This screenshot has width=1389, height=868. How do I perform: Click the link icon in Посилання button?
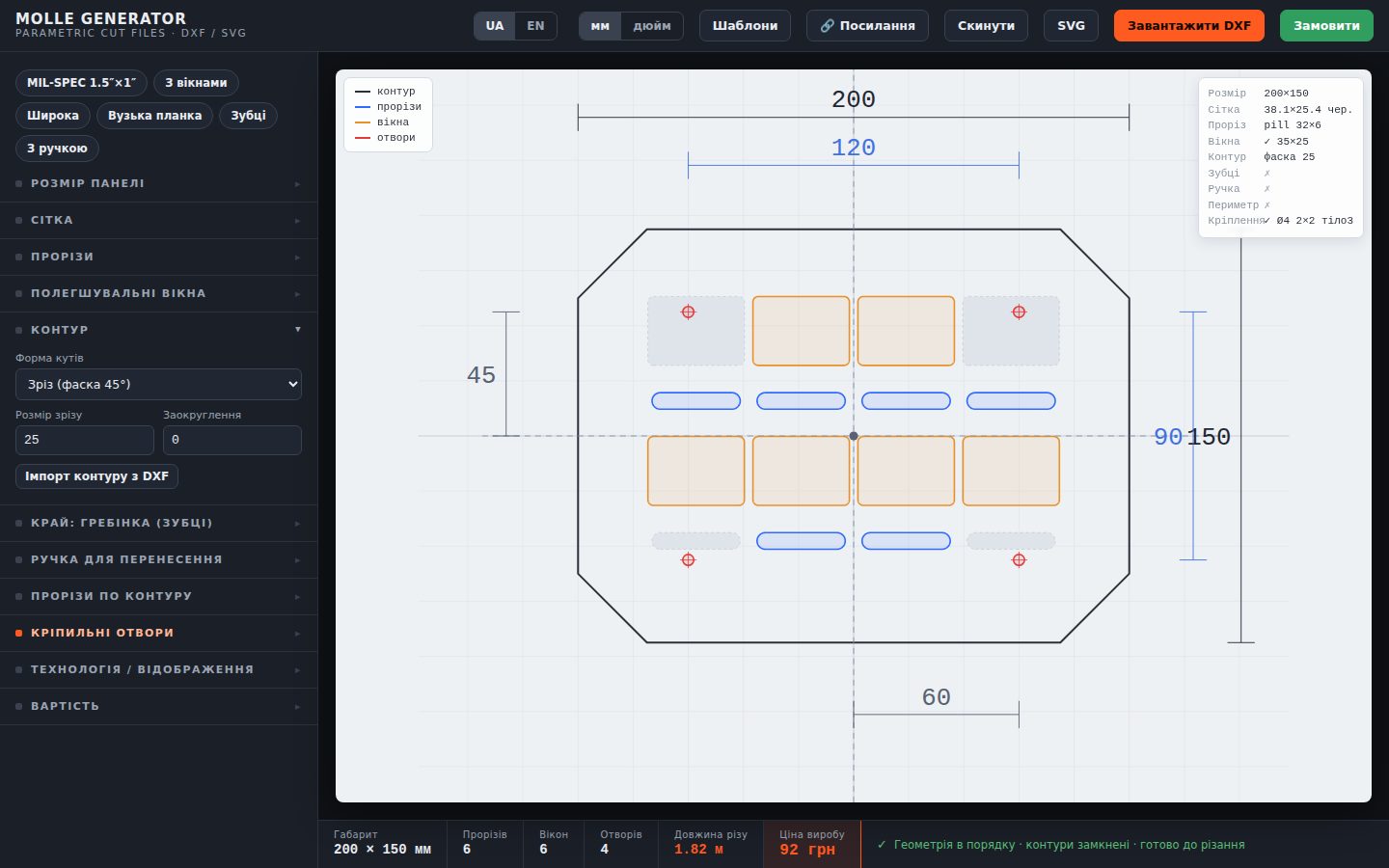point(827,26)
